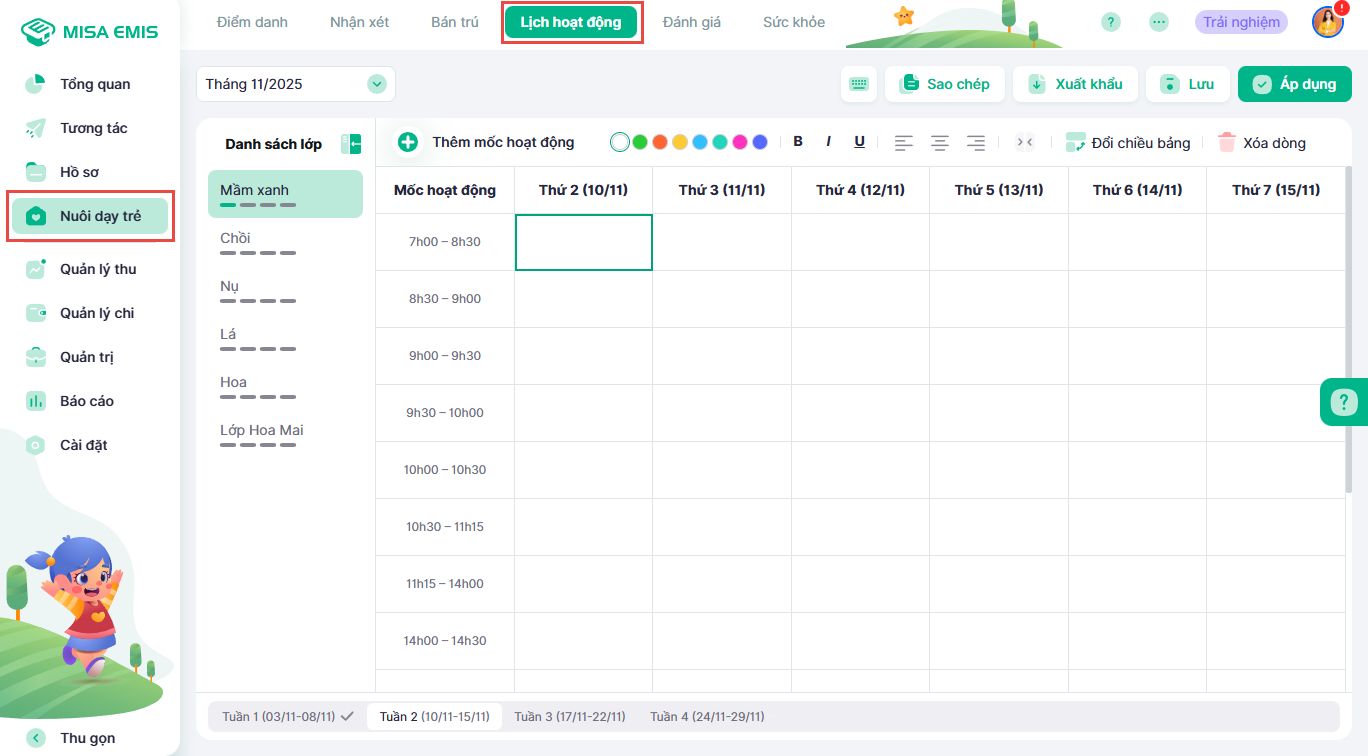Open the Tháng 11/2025 month dropdown
This screenshot has height=756, width=1368.
click(x=377, y=84)
